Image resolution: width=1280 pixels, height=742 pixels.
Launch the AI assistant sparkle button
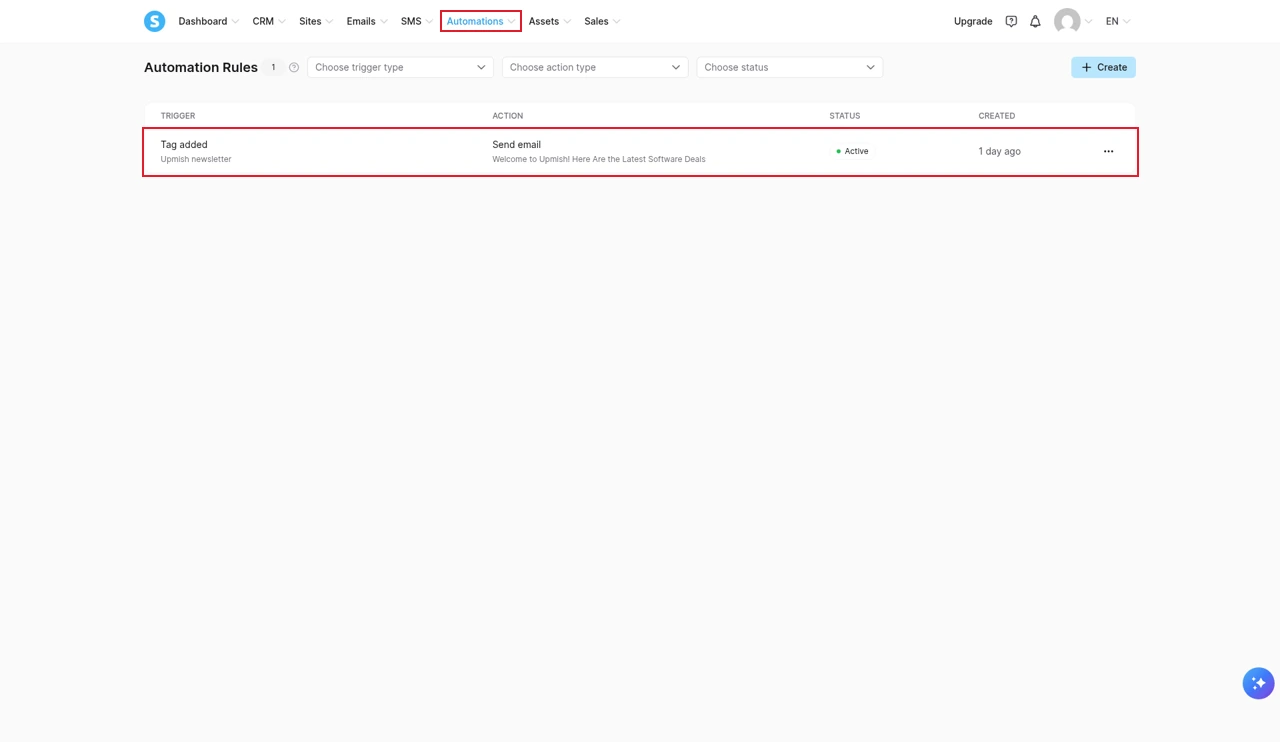point(1258,683)
